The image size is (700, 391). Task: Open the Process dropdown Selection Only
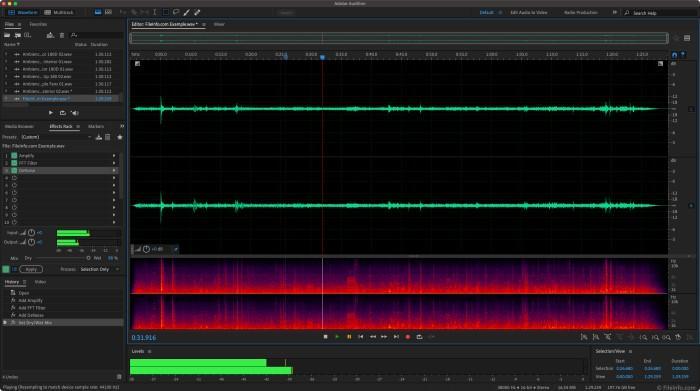99,269
